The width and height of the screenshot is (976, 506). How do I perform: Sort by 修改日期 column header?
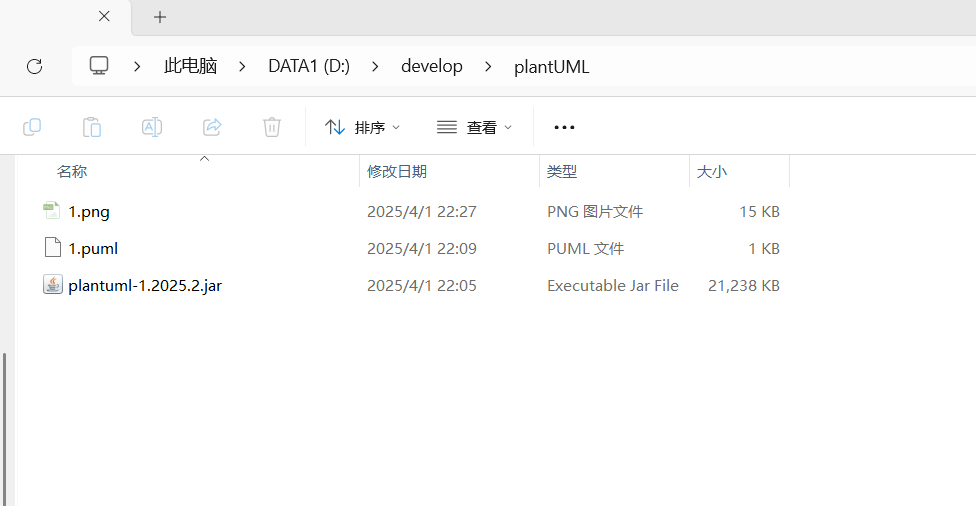pos(397,172)
